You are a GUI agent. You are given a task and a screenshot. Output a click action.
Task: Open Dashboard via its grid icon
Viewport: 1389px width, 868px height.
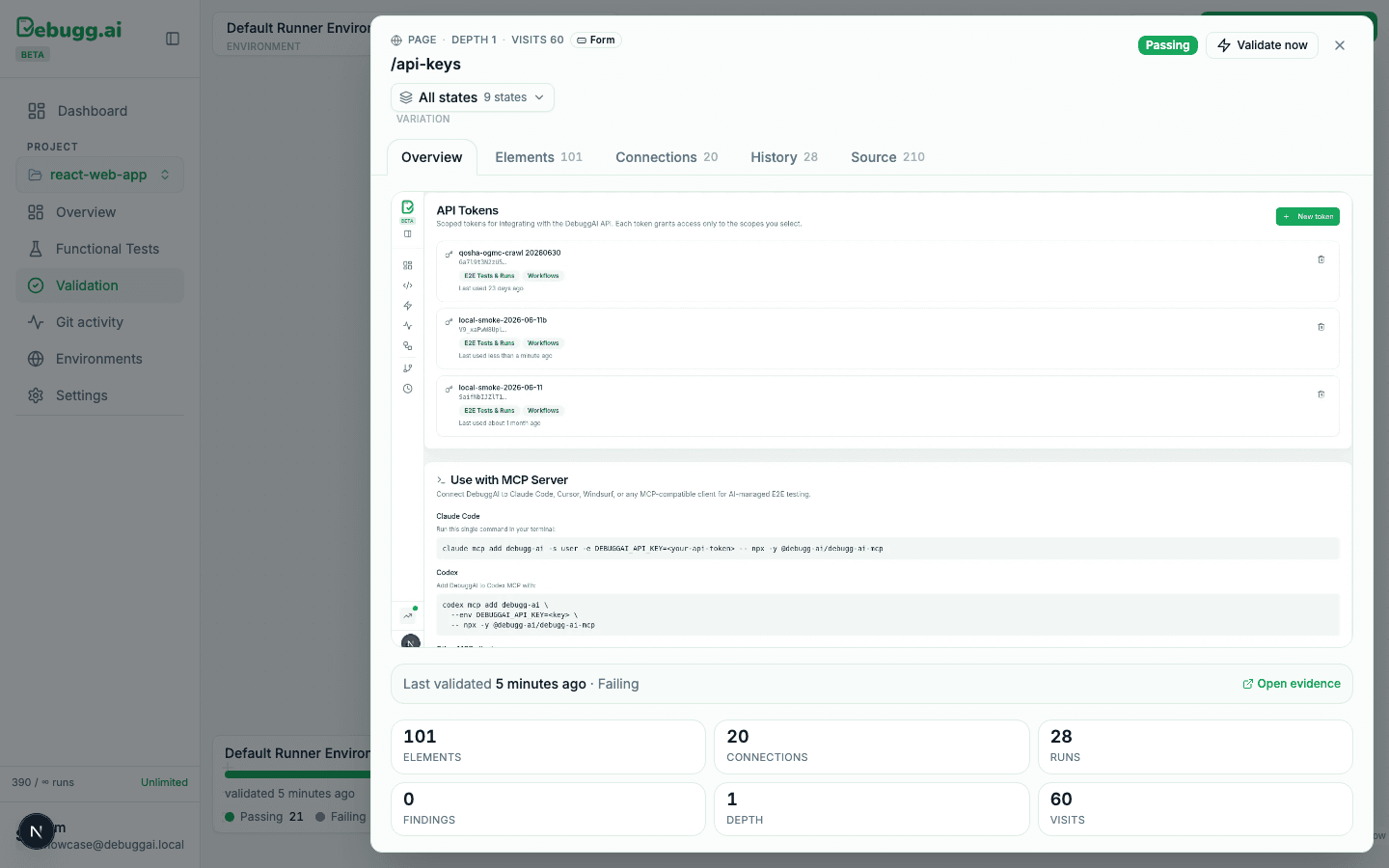[37, 111]
